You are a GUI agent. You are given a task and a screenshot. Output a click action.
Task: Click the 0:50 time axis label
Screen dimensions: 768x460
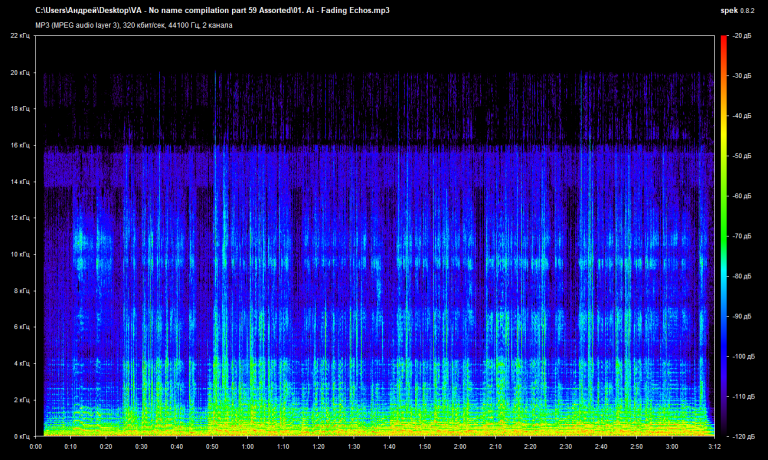pos(212,447)
